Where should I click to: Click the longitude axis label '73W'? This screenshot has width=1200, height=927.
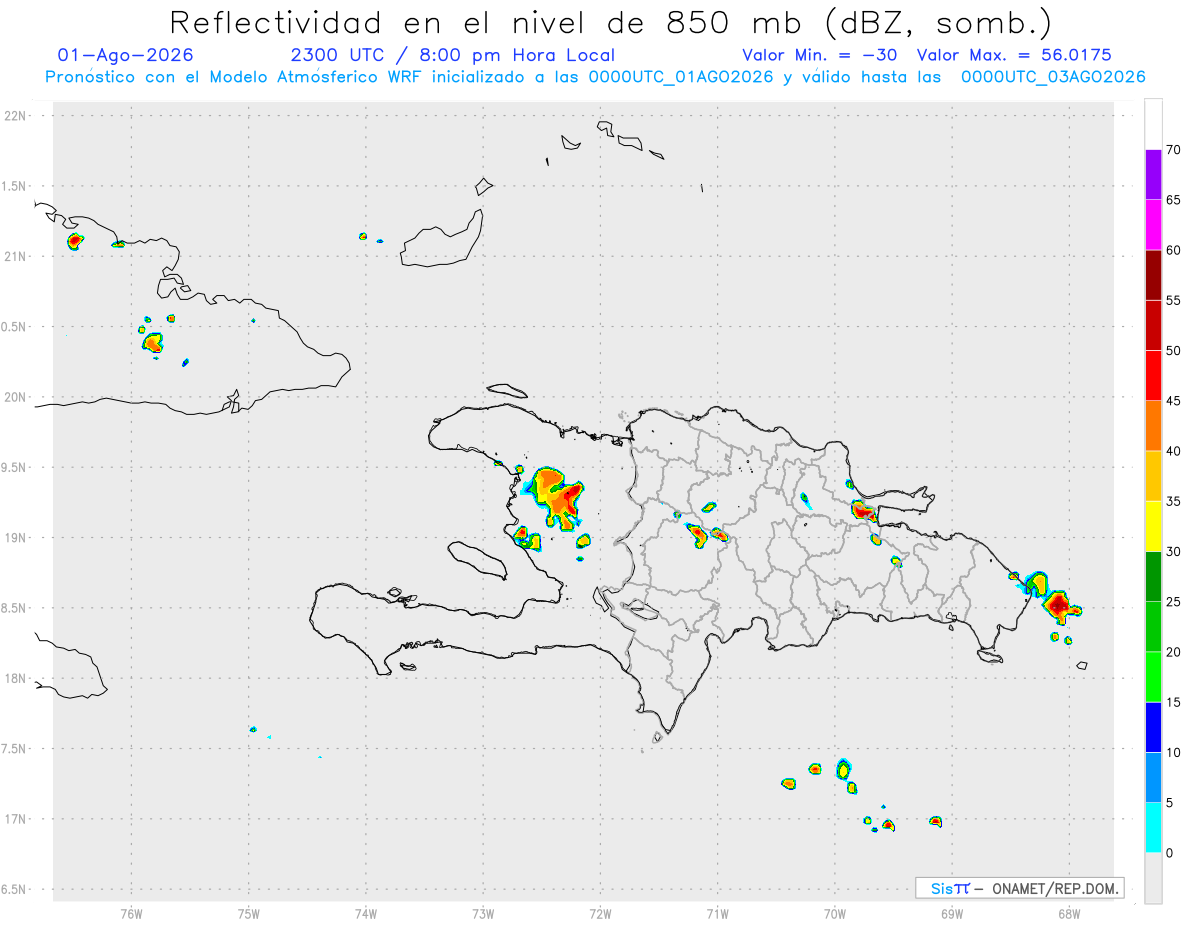click(x=483, y=913)
